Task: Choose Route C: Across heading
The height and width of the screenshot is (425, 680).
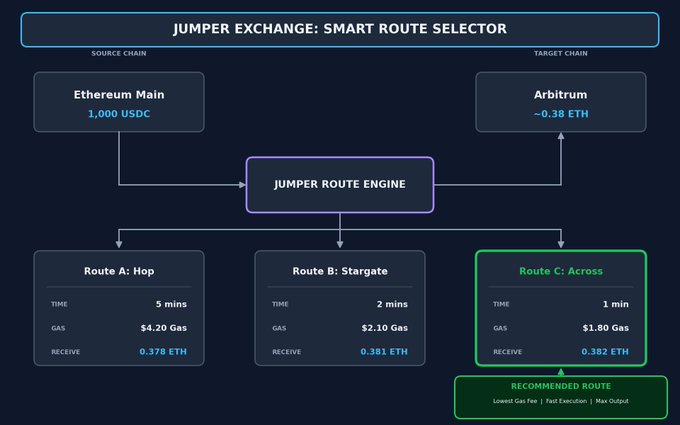Action: click(561, 271)
